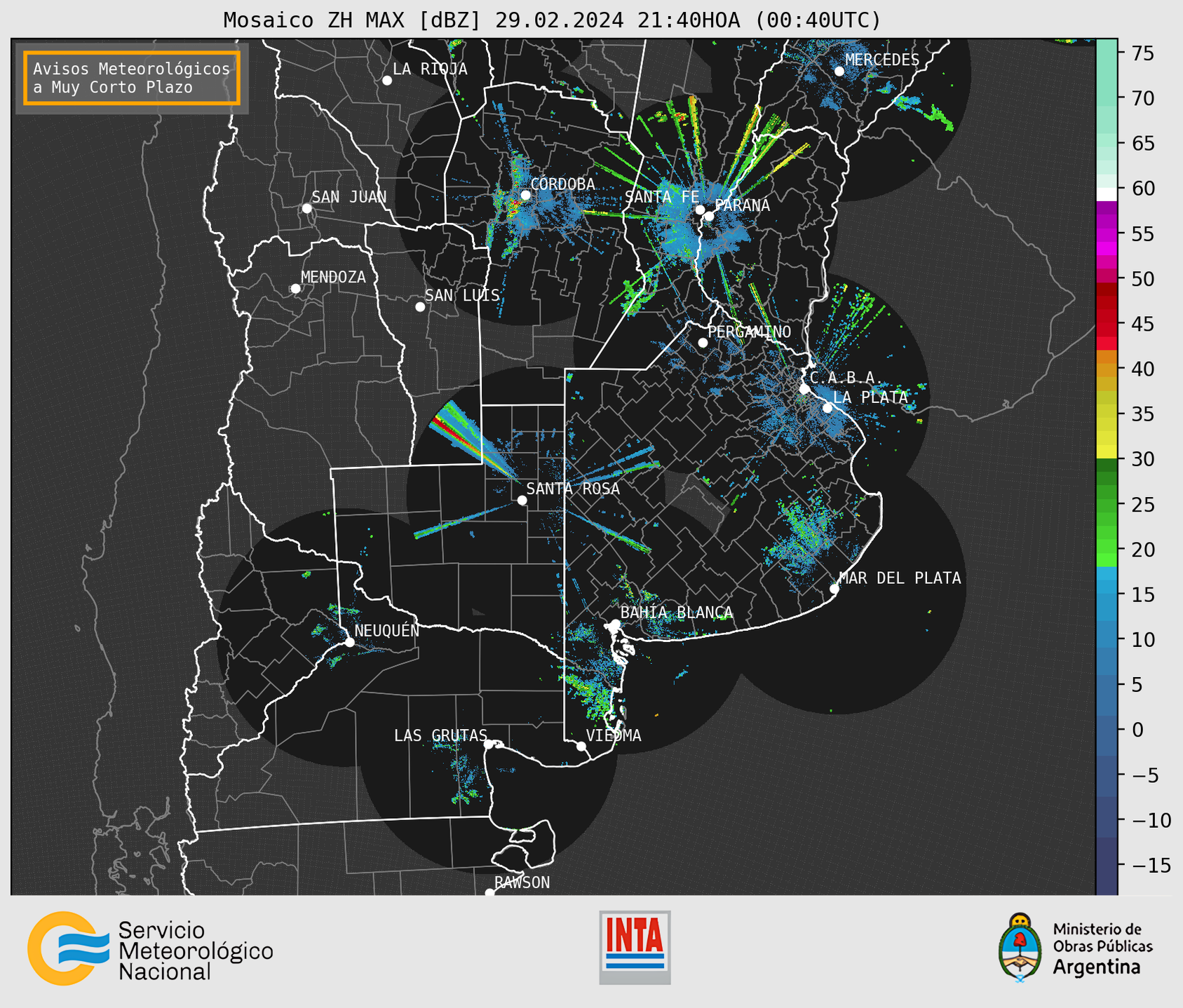1183x1008 pixels.
Task: Click the BAHÍA BLANCA city marker
Action: (x=615, y=624)
